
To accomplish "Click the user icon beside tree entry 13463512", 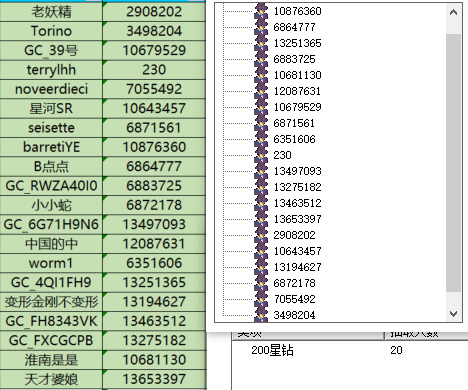I will coord(261,203).
